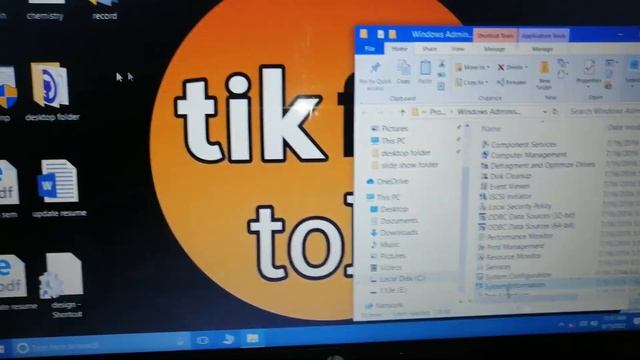Select Performance Monitor entry
The width and height of the screenshot is (640, 360).
pos(516,236)
